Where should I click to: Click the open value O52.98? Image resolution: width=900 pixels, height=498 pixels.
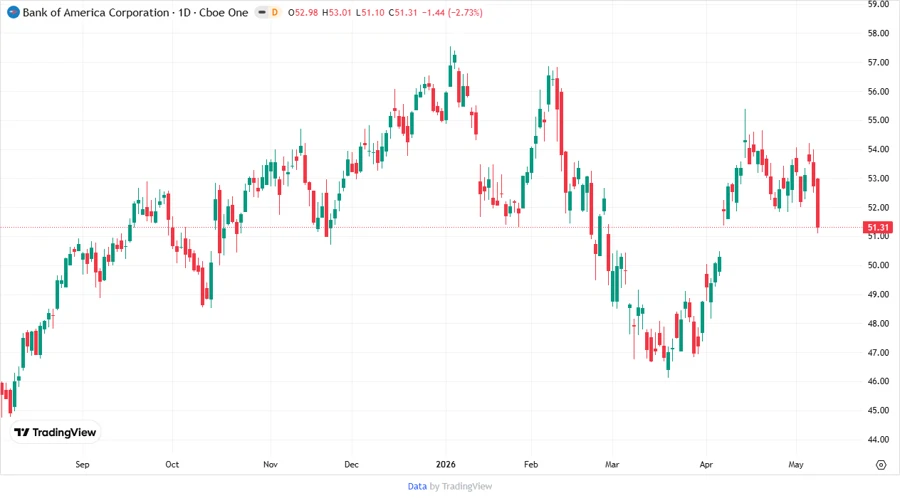click(302, 12)
